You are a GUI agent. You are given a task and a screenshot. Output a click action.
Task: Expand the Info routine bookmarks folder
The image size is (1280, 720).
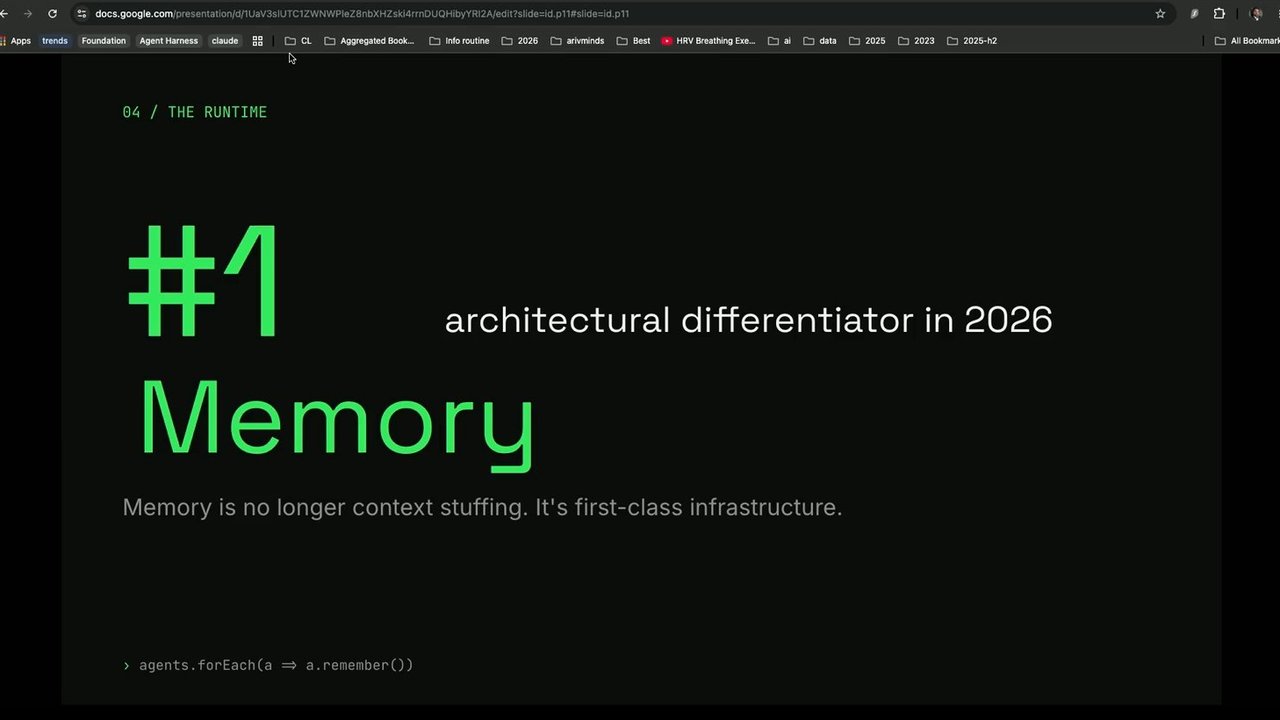point(459,41)
